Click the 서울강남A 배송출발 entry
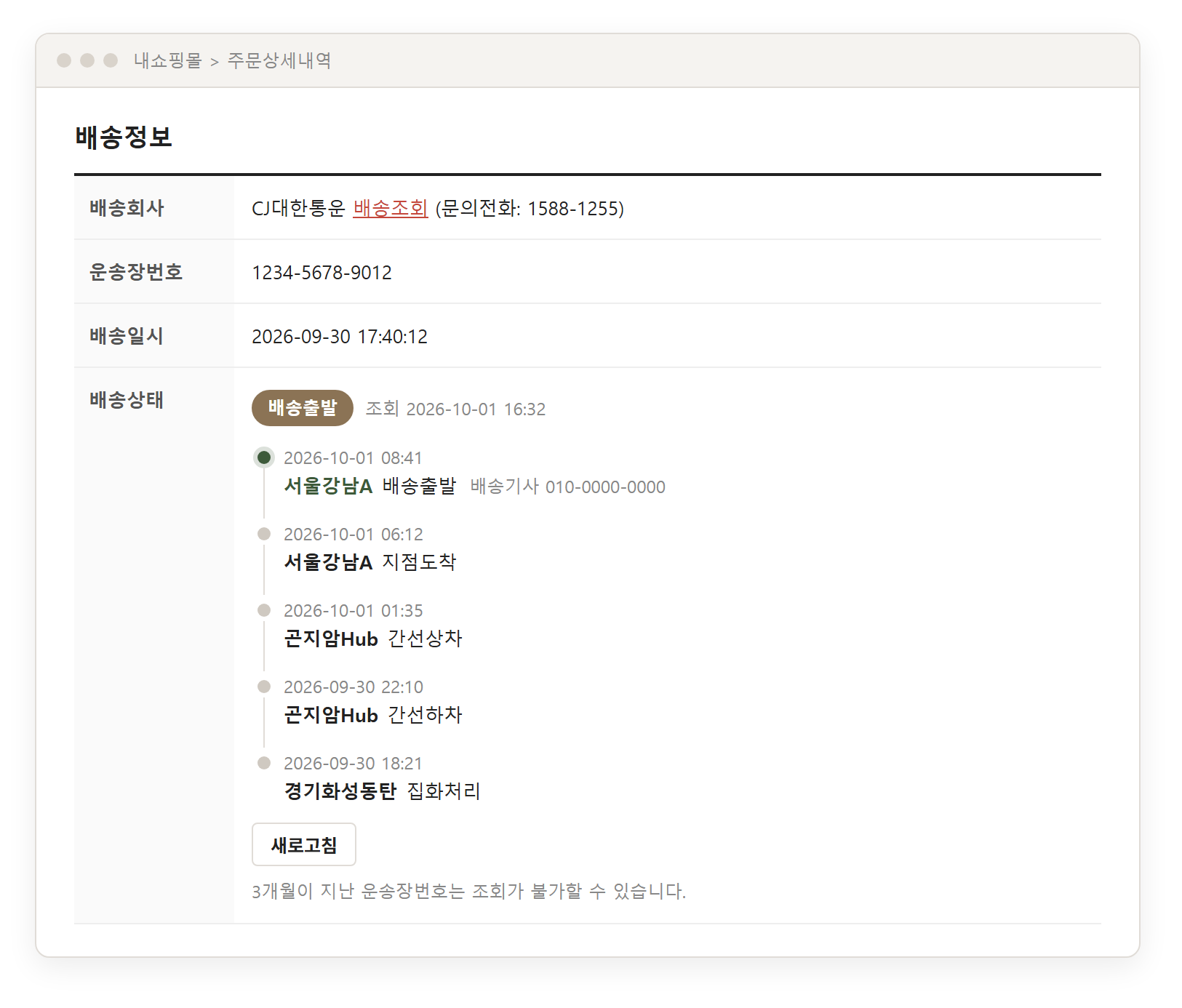 pyautogui.click(x=370, y=486)
